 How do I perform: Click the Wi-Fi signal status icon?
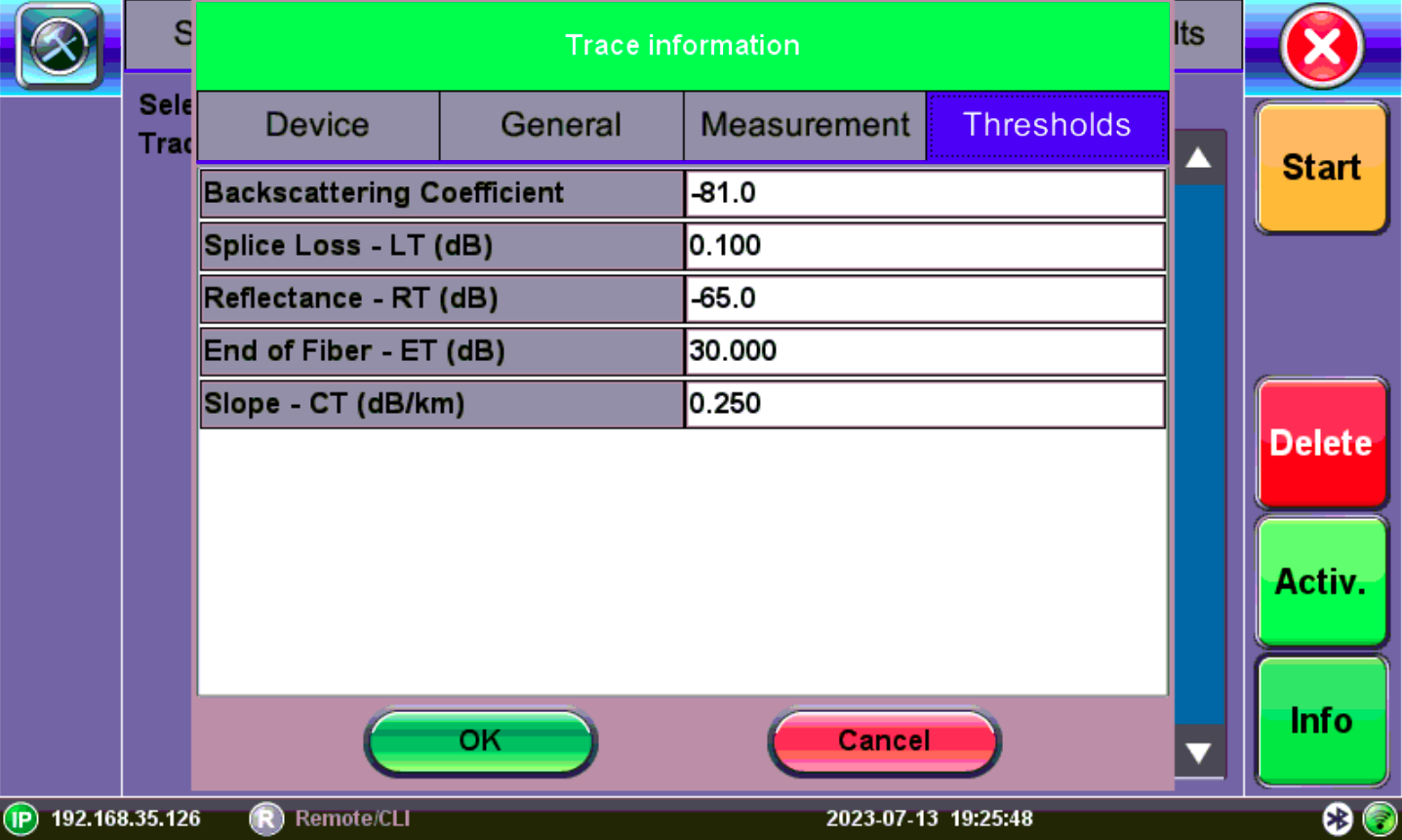(1380, 819)
